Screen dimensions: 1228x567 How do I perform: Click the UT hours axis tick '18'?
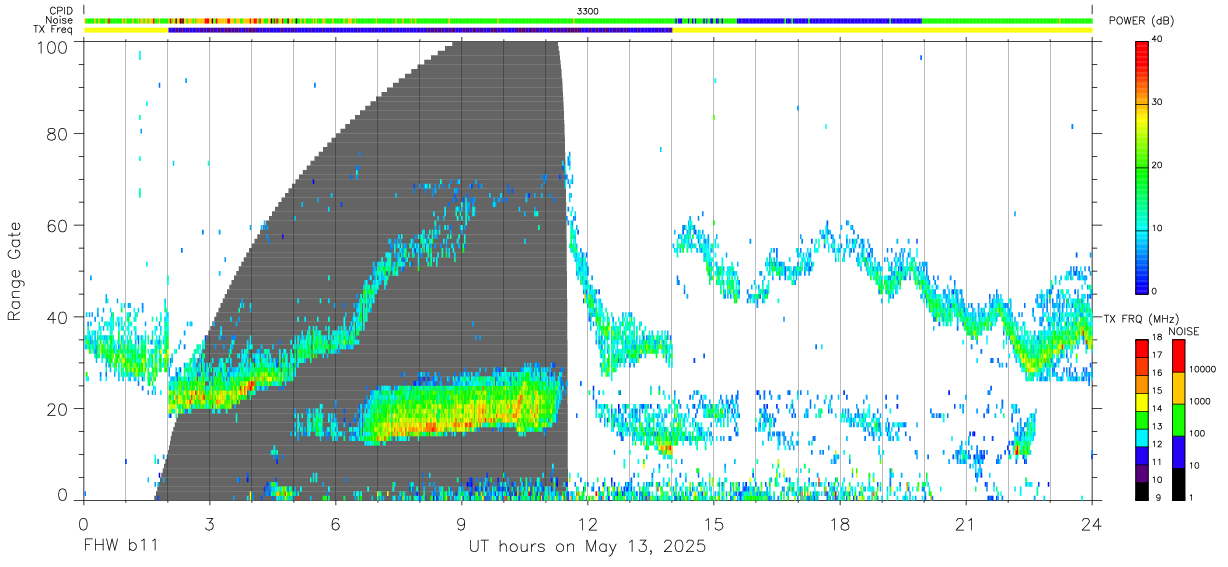[x=839, y=524]
